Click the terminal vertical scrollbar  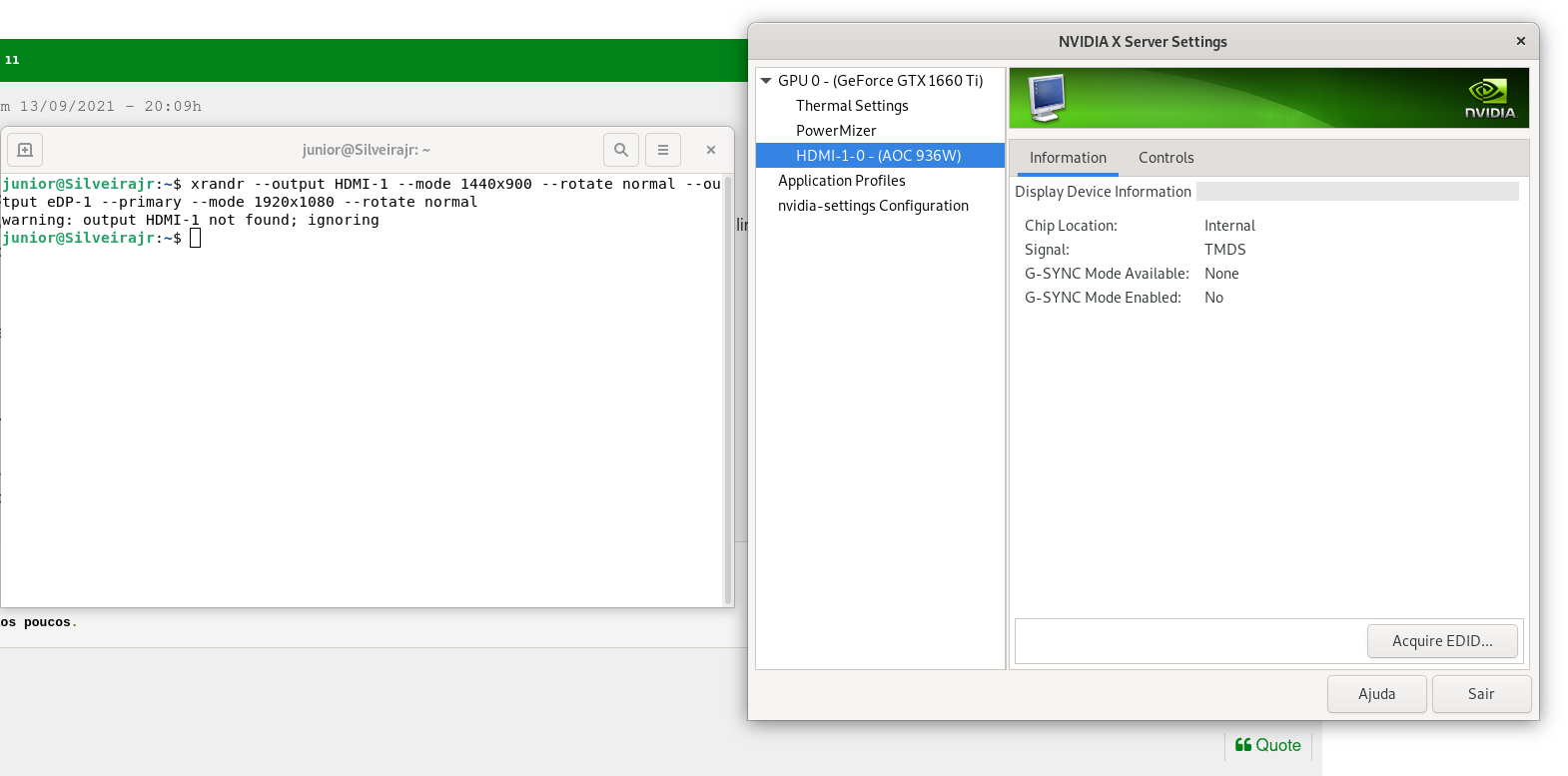click(728, 389)
